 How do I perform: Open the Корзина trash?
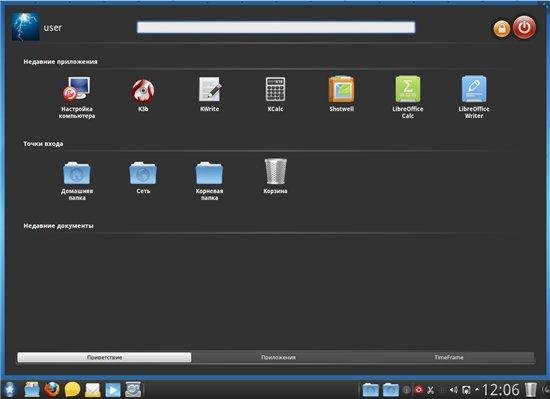tap(275, 176)
